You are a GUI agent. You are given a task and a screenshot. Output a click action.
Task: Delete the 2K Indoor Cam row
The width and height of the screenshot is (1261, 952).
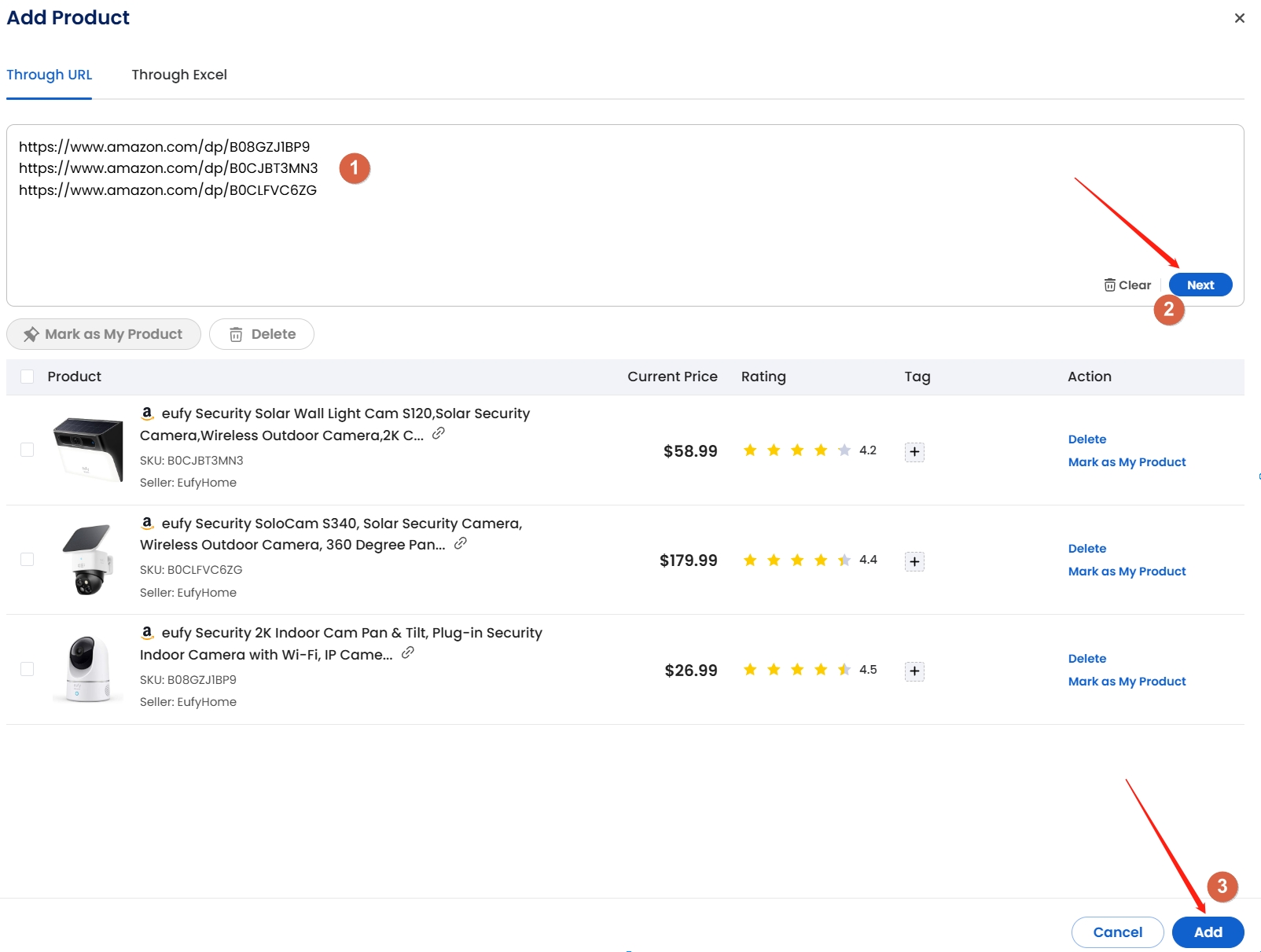pos(1087,659)
